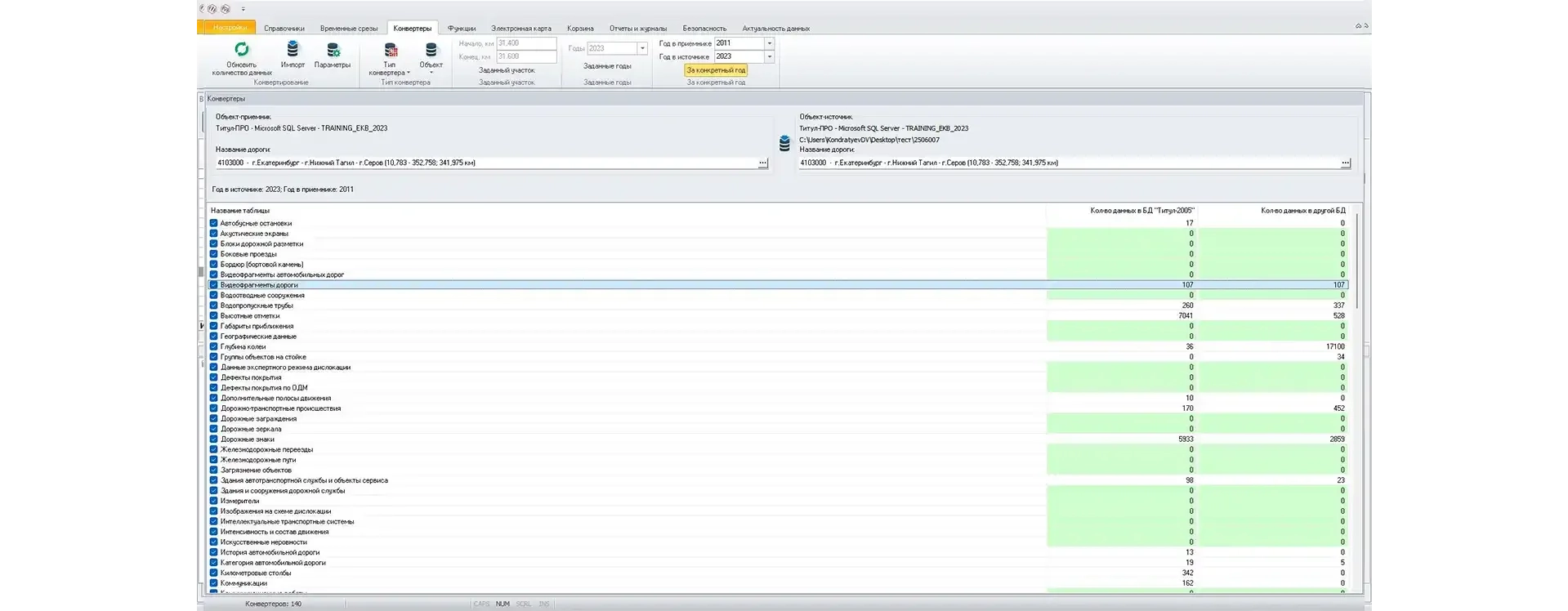1568x611 pixels.
Task: Open Параметры with the gear database icon
Action: (x=333, y=50)
